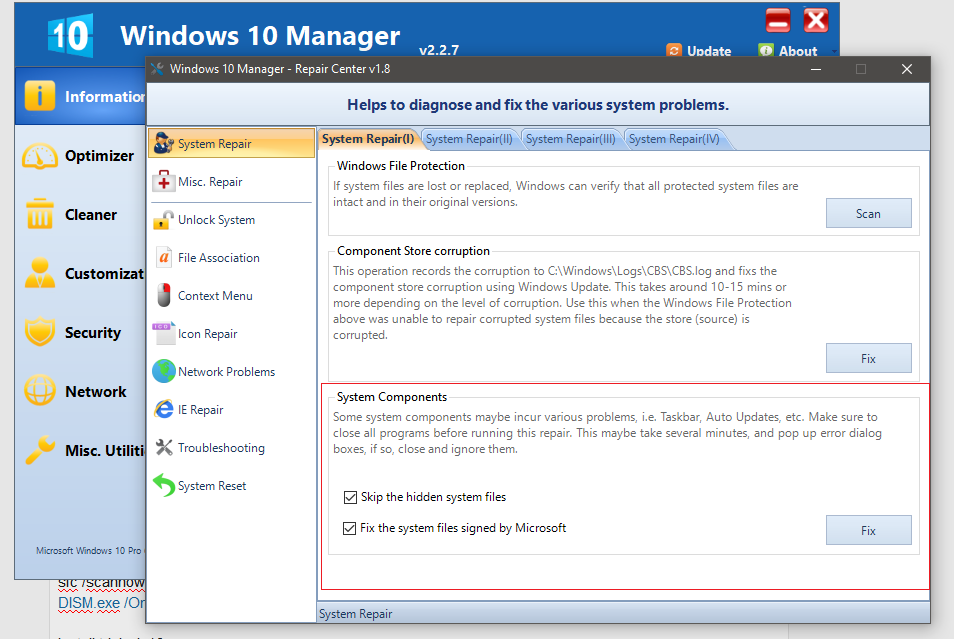
Task: Click the red X close icon of Windows 10 Manager
Action: (x=816, y=21)
